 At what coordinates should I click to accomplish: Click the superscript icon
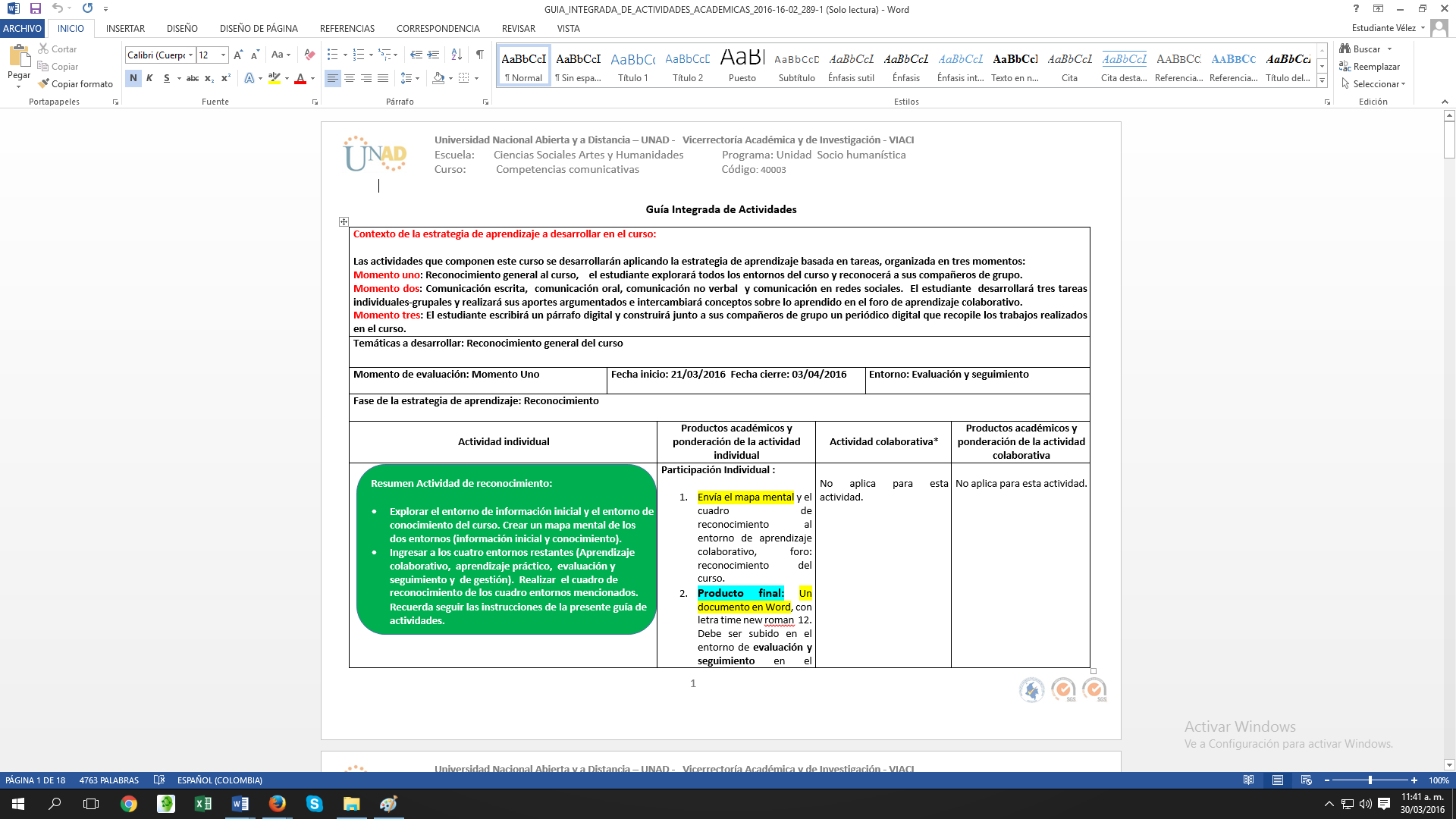225,78
